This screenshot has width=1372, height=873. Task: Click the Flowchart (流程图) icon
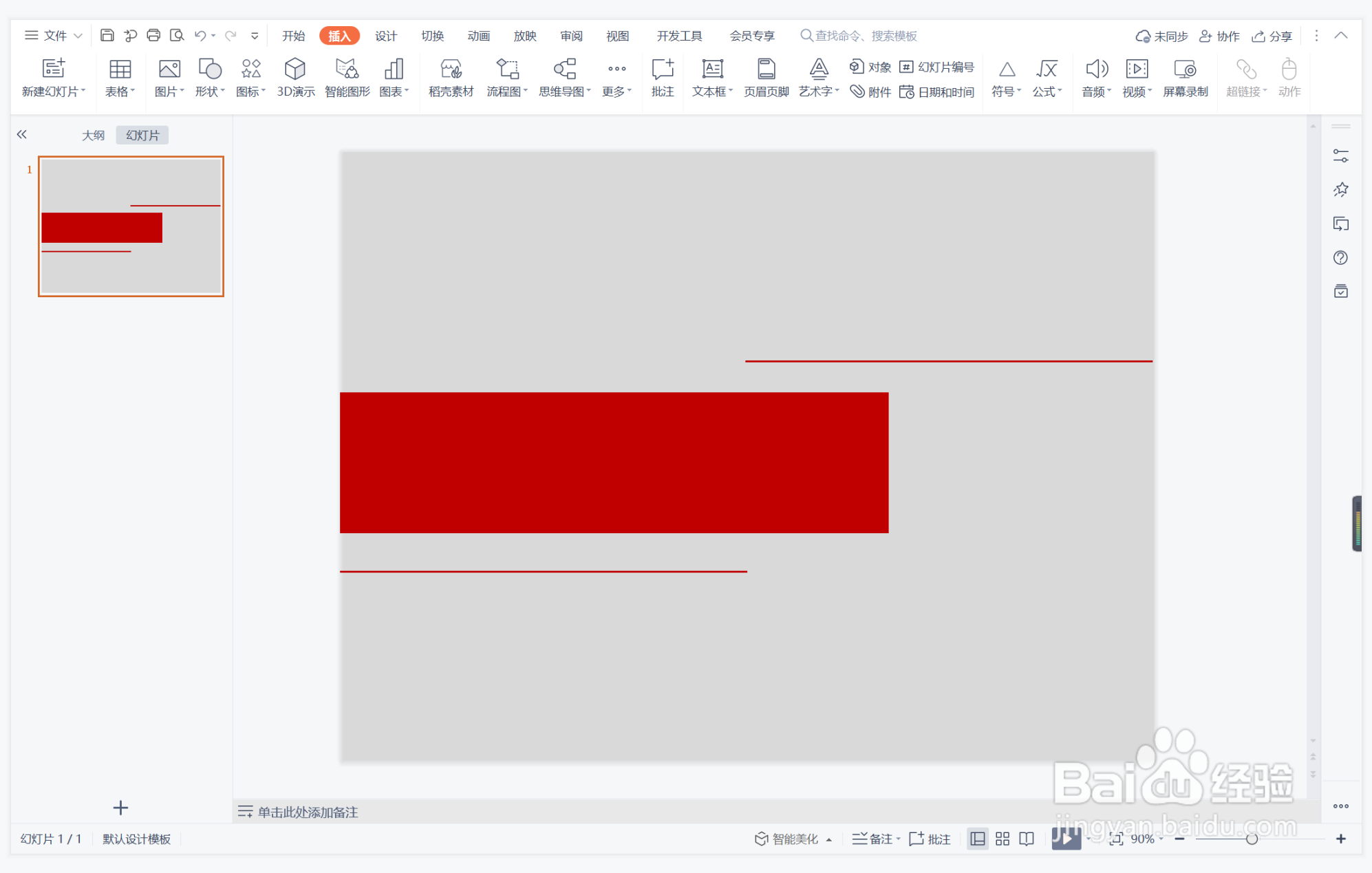click(507, 69)
